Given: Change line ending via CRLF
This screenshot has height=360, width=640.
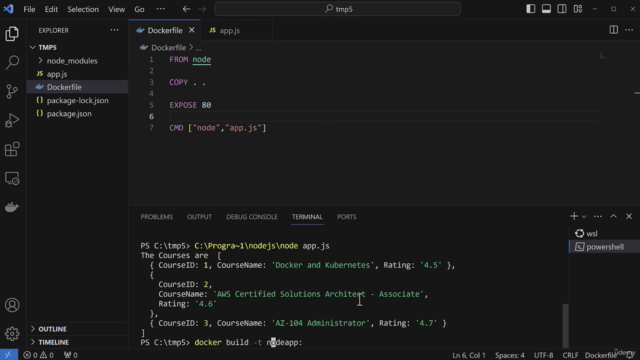Looking at the screenshot, I should point(570,355).
